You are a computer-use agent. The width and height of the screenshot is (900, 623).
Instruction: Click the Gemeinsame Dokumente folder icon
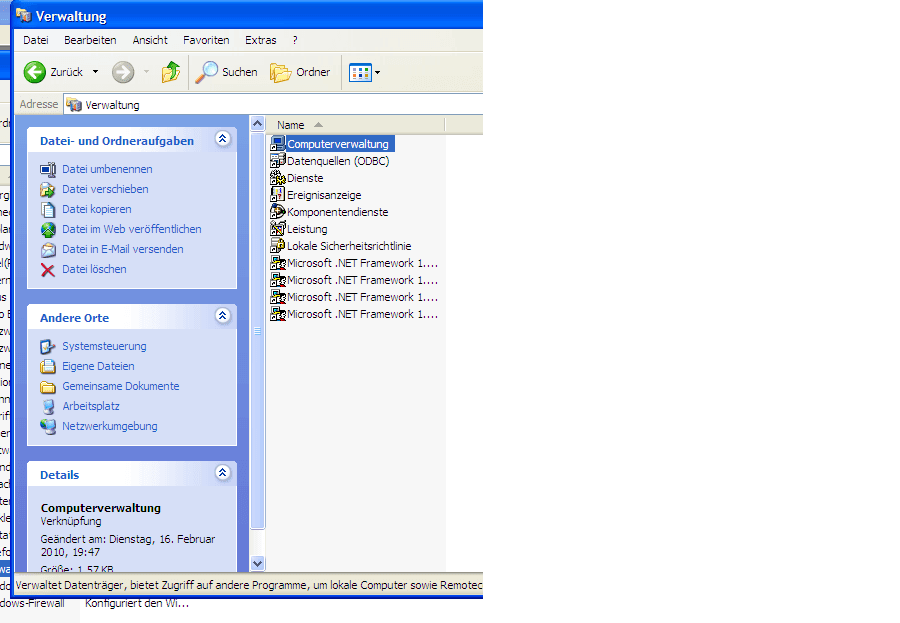pyautogui.click(x=48, y=387)
